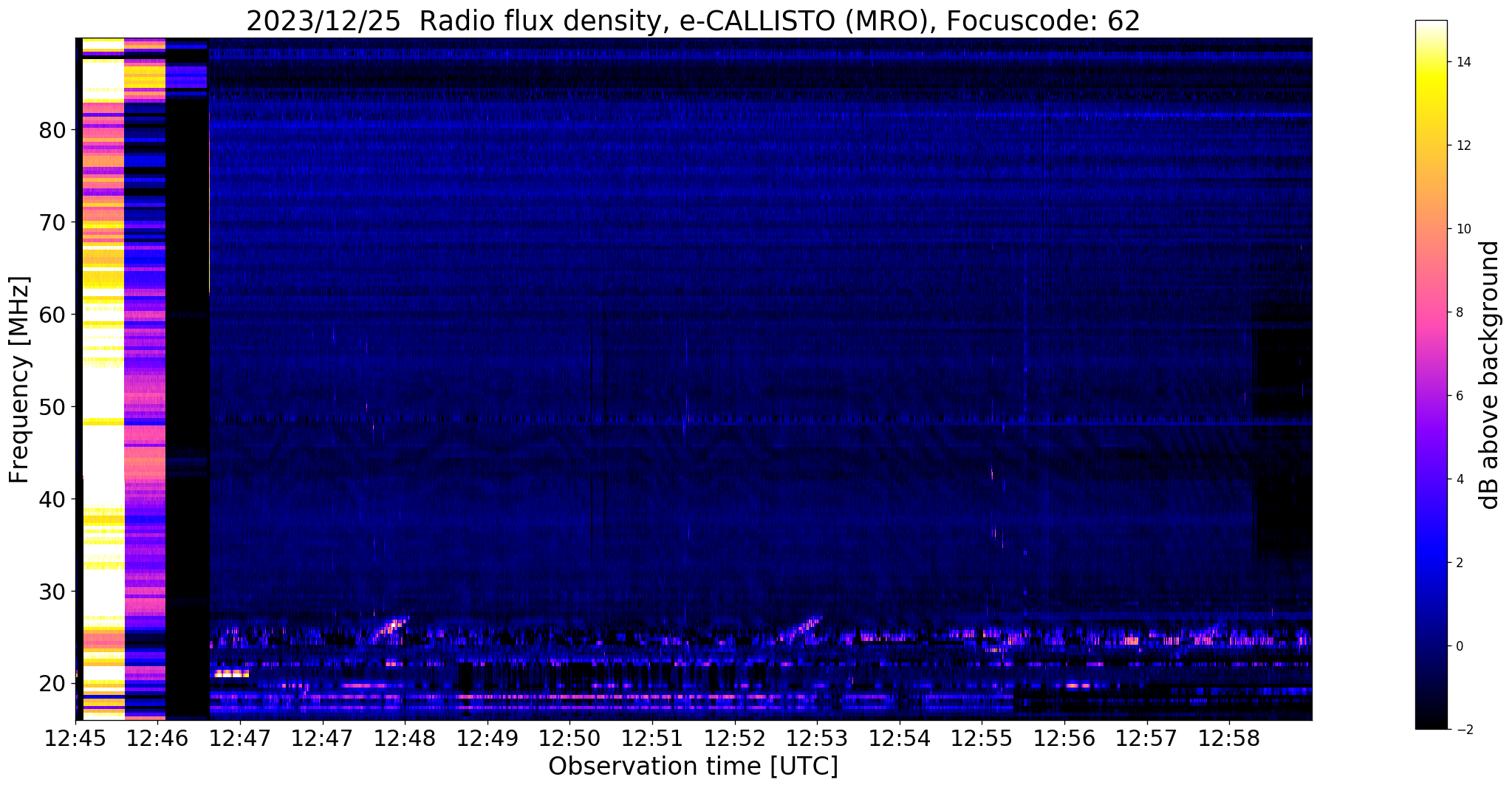Click the colorbar gradient strip
The image size is (1512, 788).
coord(1431,374)
